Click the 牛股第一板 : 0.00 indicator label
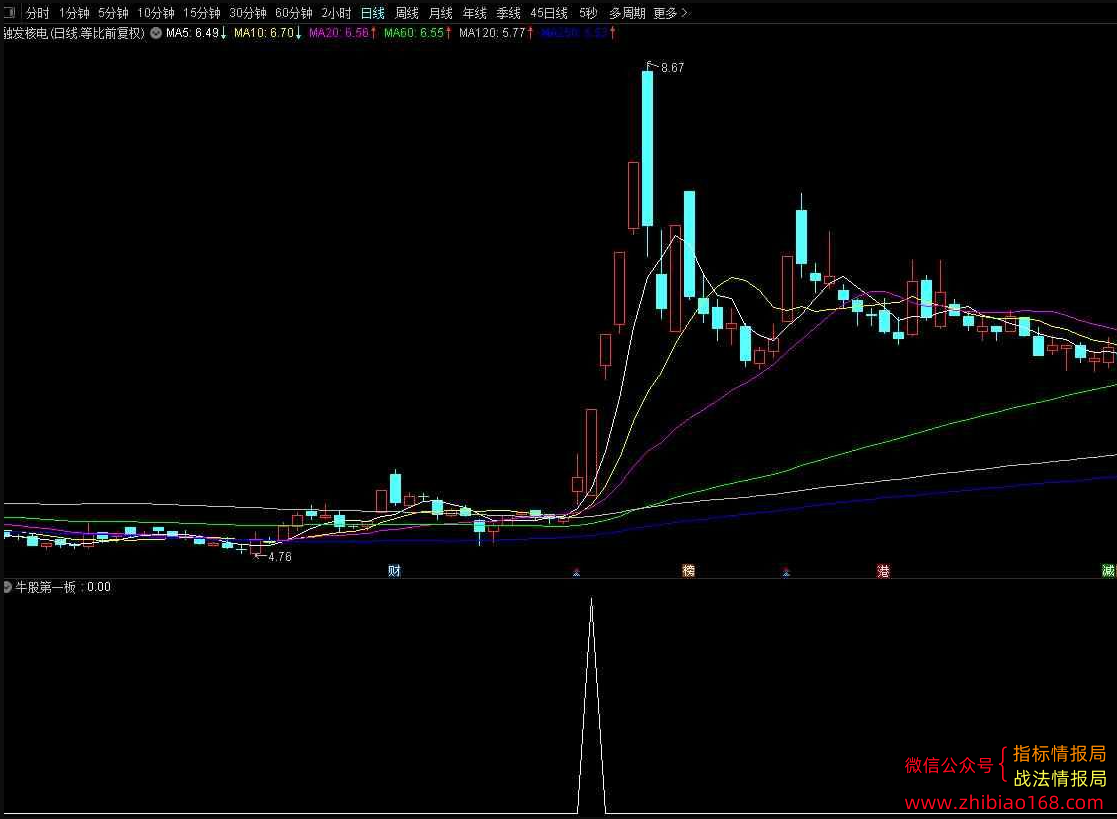Screen dimensions: 1117x819 [63, 587]
